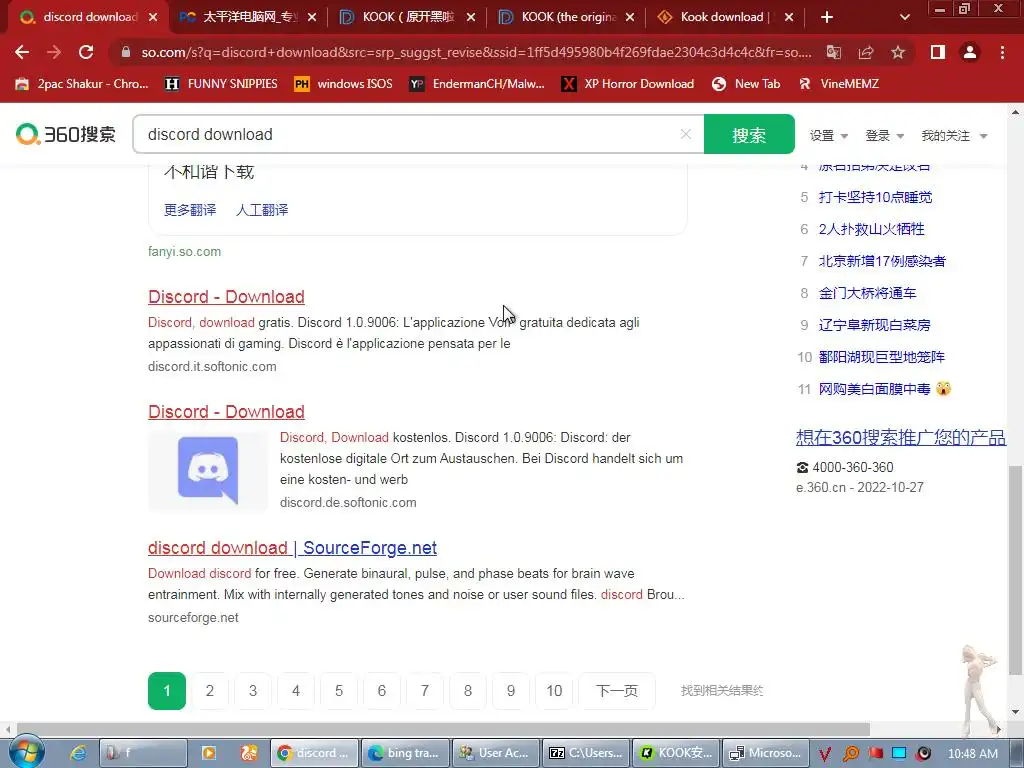Click scrollbar down arrow
The height and width of the screenshot is (768, 1024).
coord(1015,712)
